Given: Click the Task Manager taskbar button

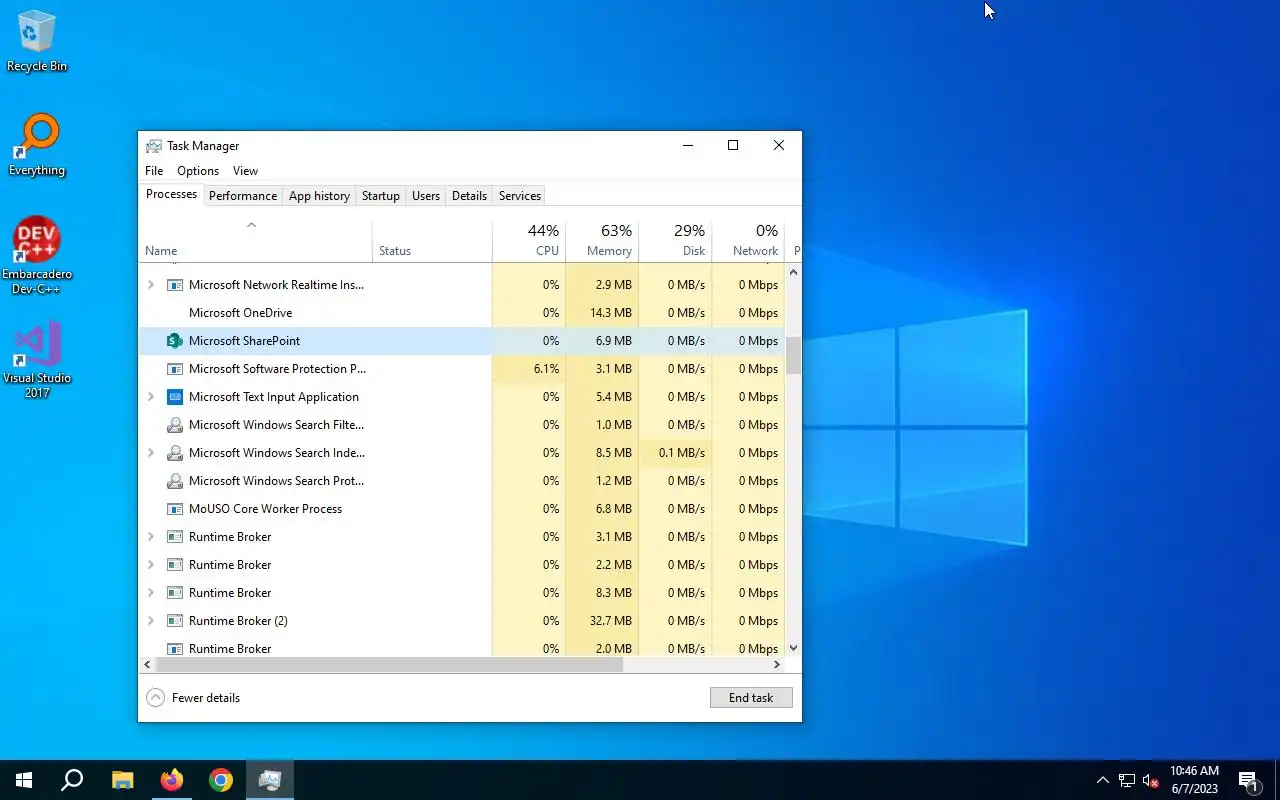Looking at the screenshot, I should pos(270,780).
